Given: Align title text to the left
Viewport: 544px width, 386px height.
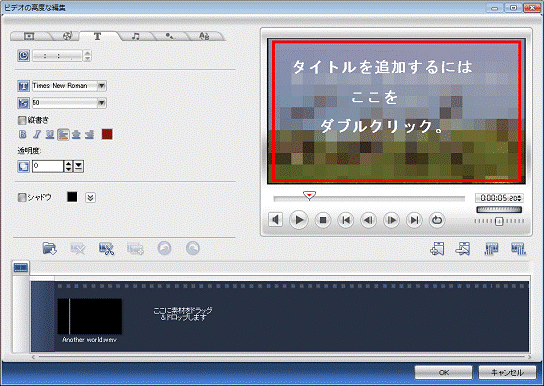Looking at the screenshot, I should pos(63,134).
